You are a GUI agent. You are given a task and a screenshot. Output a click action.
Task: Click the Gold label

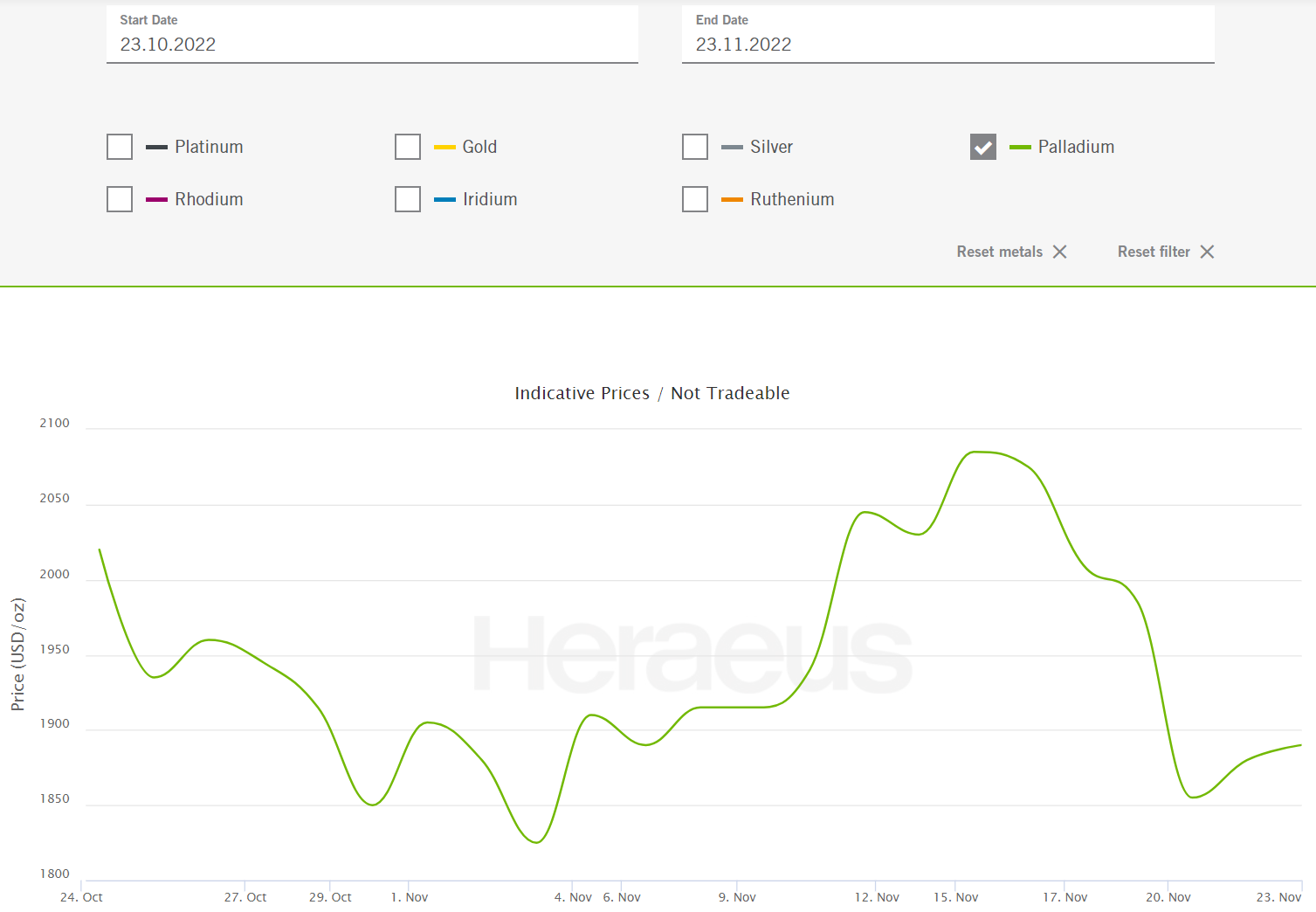point(479,147)
